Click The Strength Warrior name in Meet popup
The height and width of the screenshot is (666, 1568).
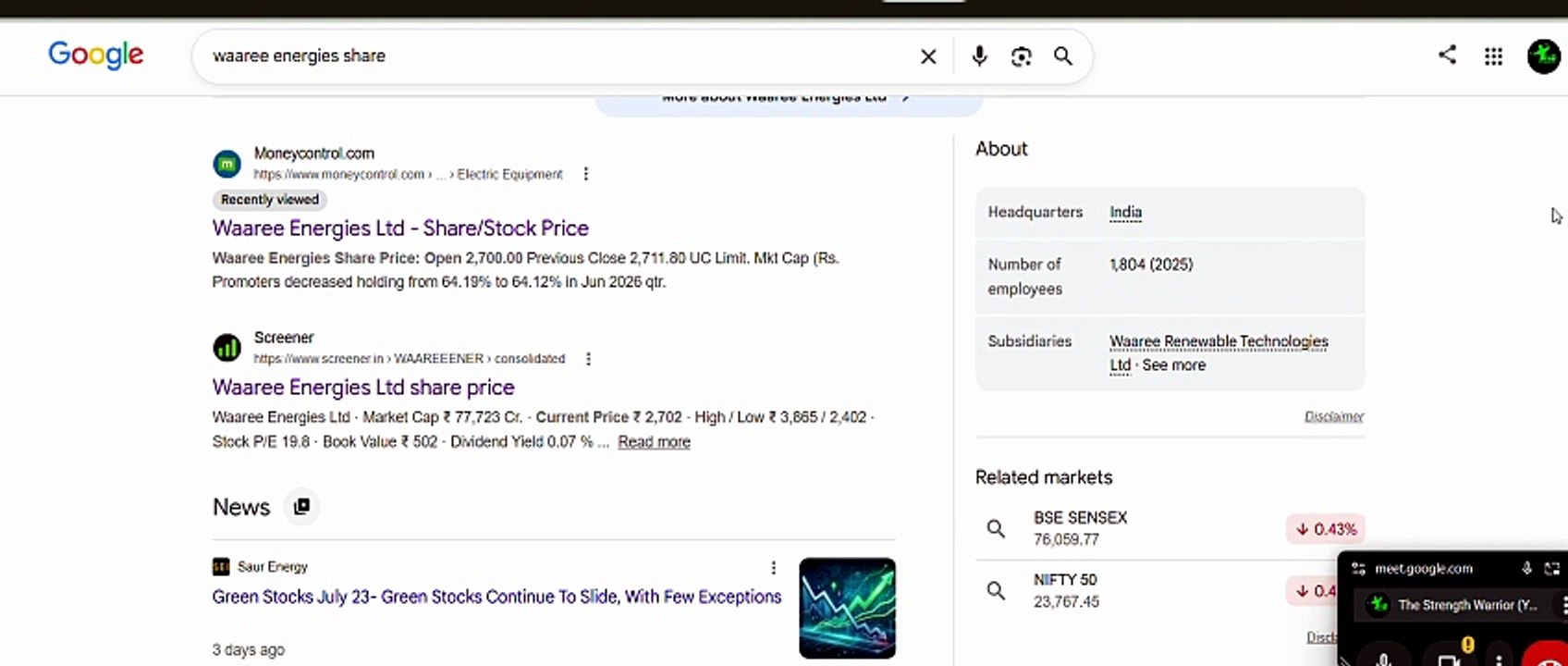pos(1468,605)
